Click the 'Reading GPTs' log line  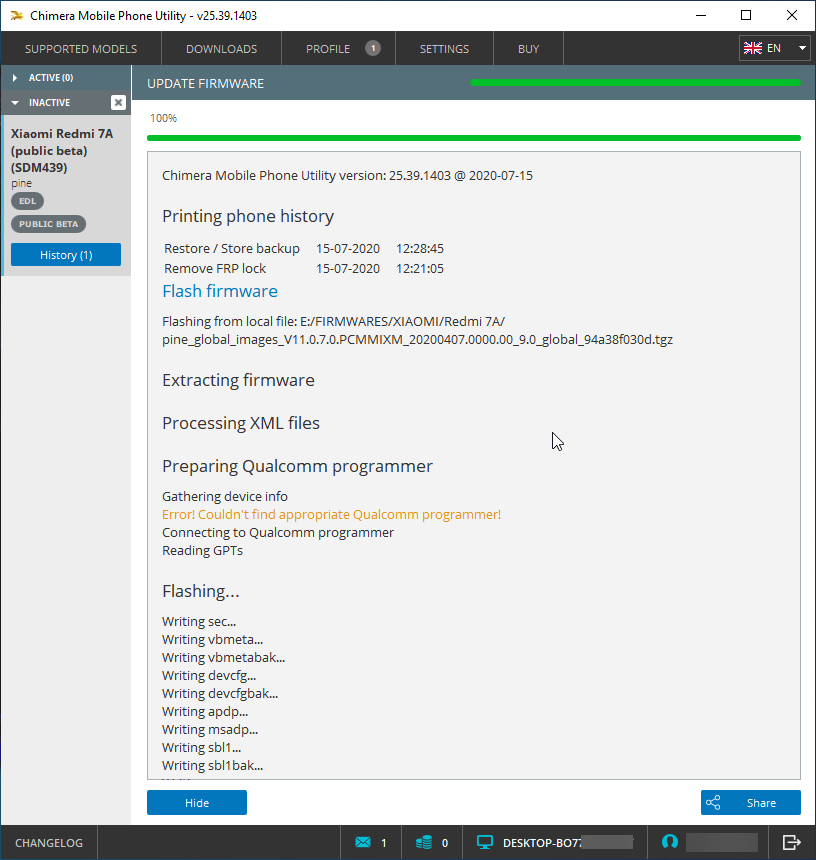pos(202,551)
